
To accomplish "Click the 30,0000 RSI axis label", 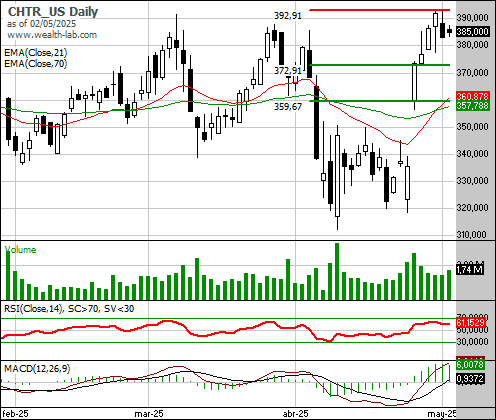I will [x=473, y=342].
